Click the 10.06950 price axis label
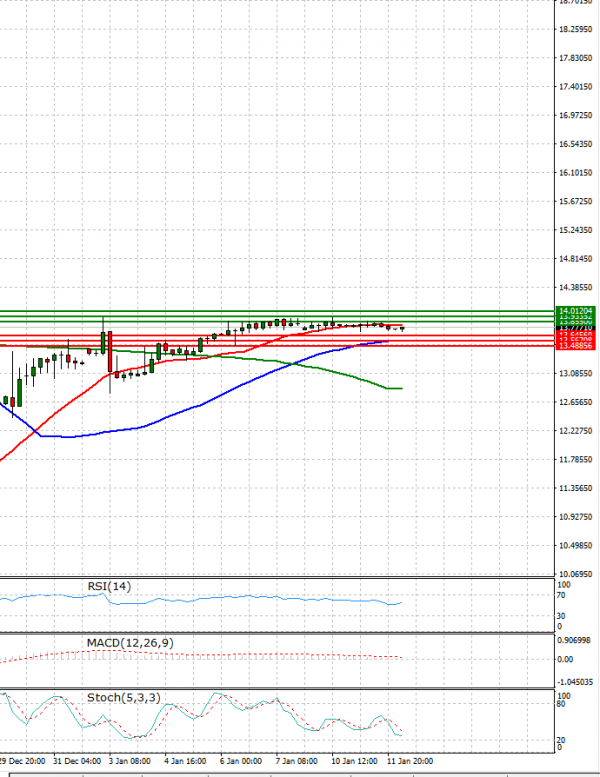Screen dimensions: 600x777 pos(575,574)
